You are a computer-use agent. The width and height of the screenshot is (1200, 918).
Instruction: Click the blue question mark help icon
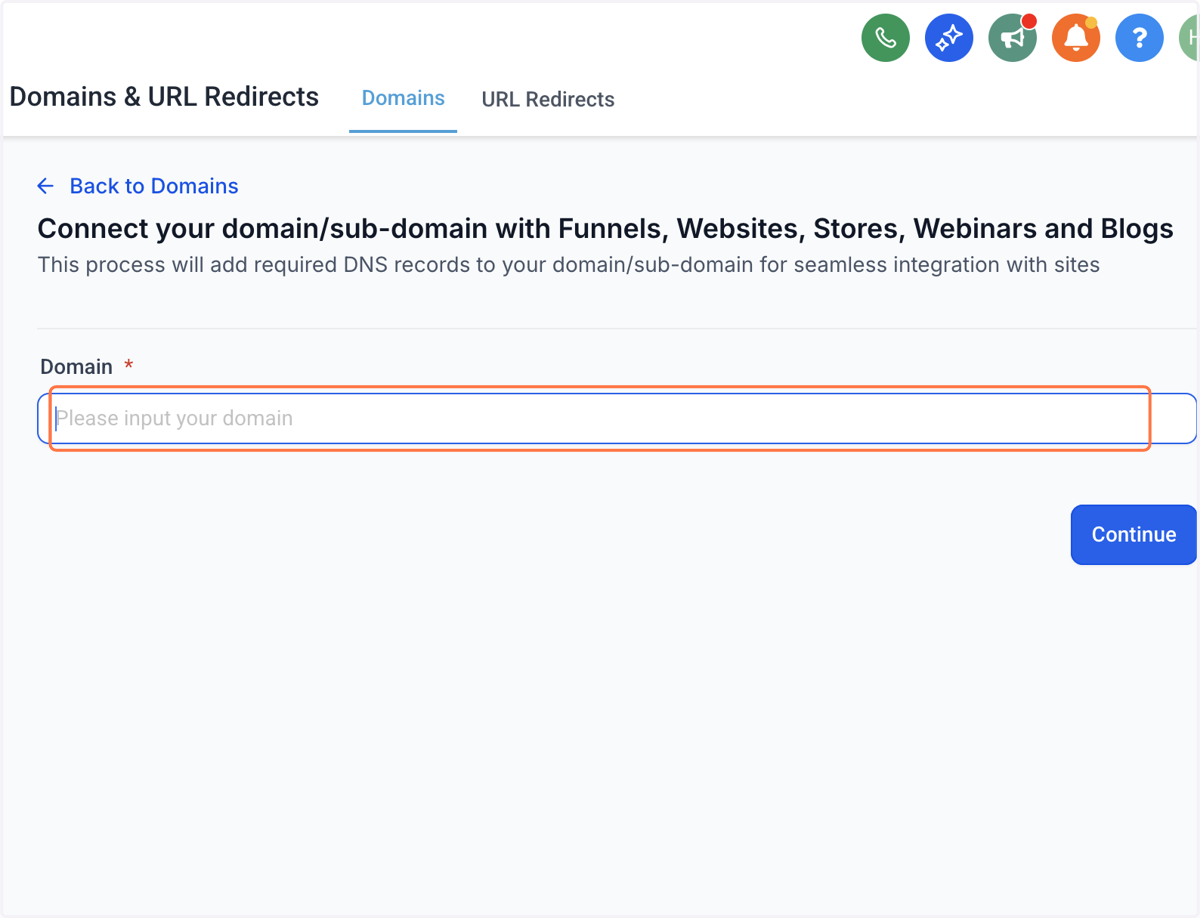tap(1139, 38)
